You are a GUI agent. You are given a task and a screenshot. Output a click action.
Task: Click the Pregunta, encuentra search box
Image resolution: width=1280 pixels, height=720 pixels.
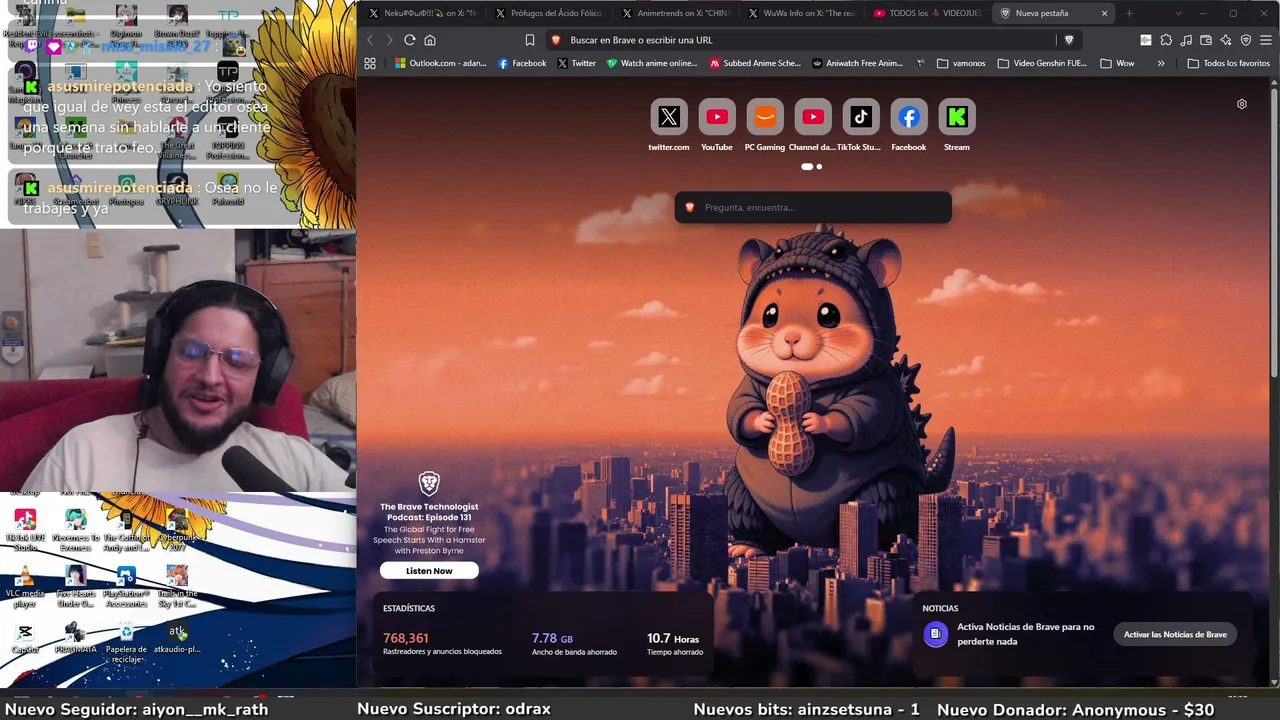(813, 207)
